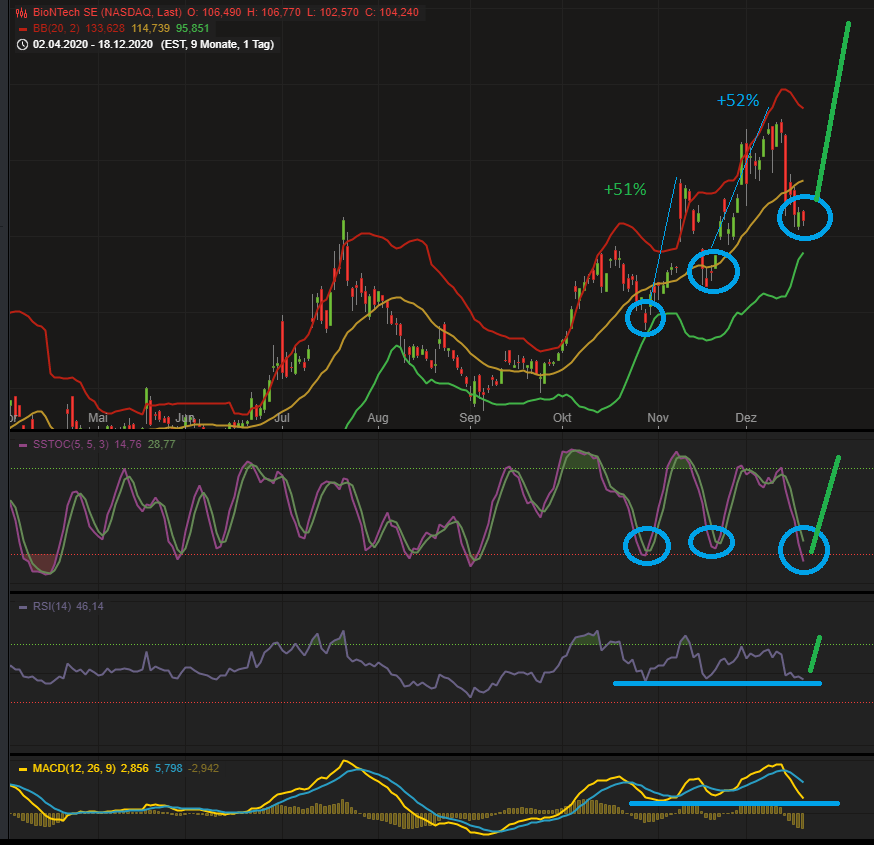Click the Okt axis label
The height and width of the screenshot is (845, 874).
pos(562,417)
